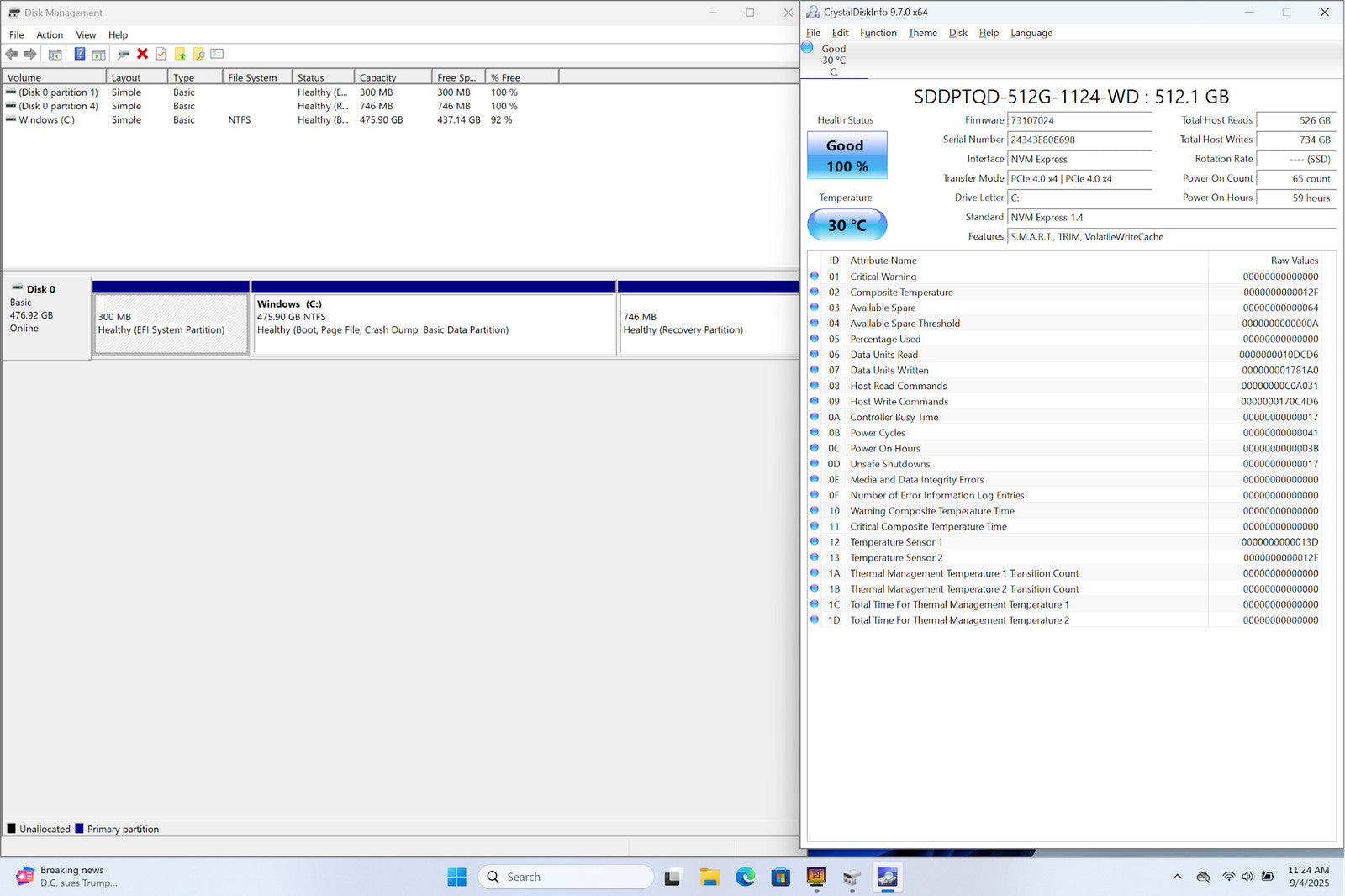The image size is (1345, 896).
Task: Click the battery tray icon
Action: click(1268, 877)
